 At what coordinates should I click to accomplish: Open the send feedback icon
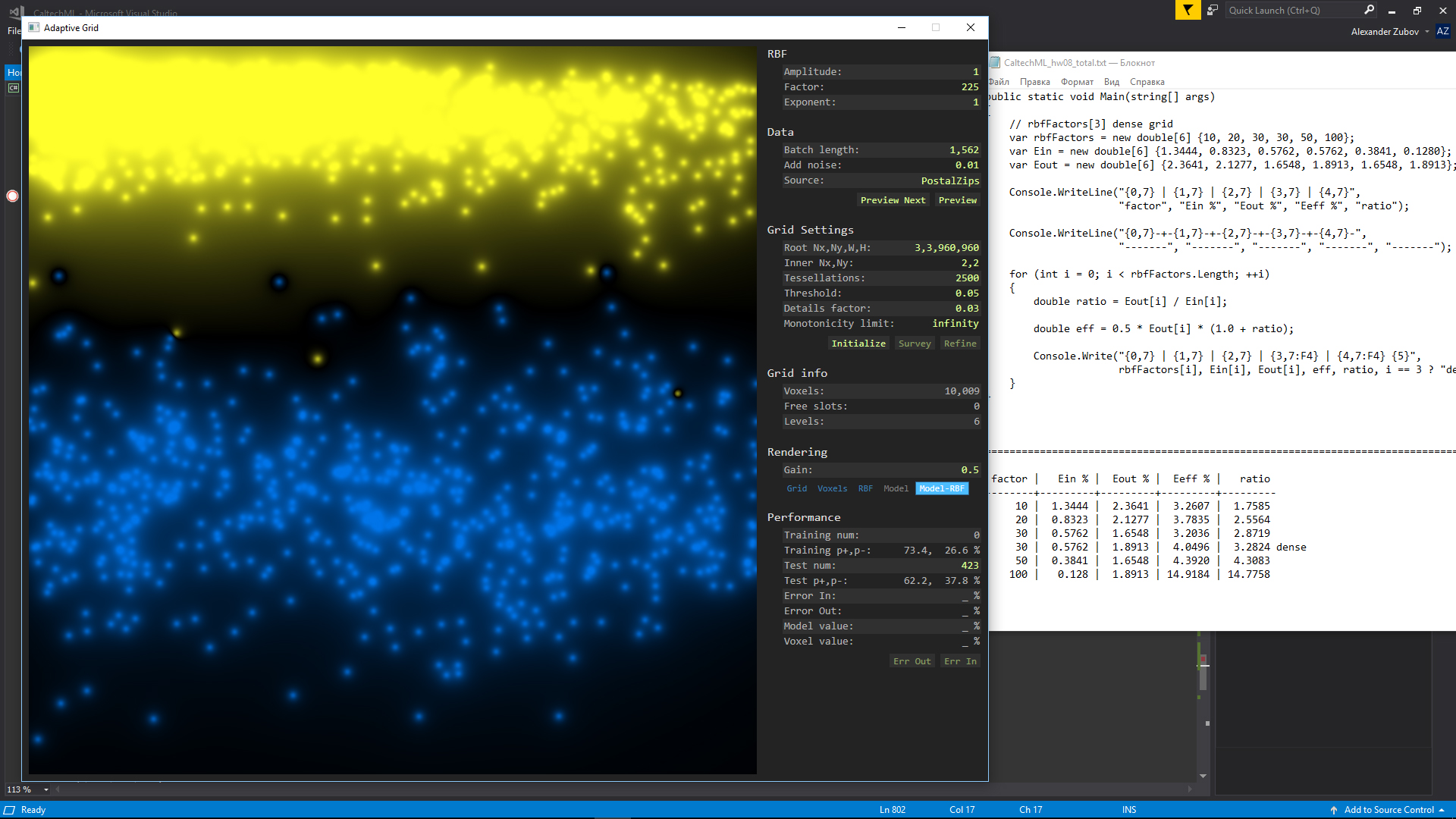pos(1213,10)
